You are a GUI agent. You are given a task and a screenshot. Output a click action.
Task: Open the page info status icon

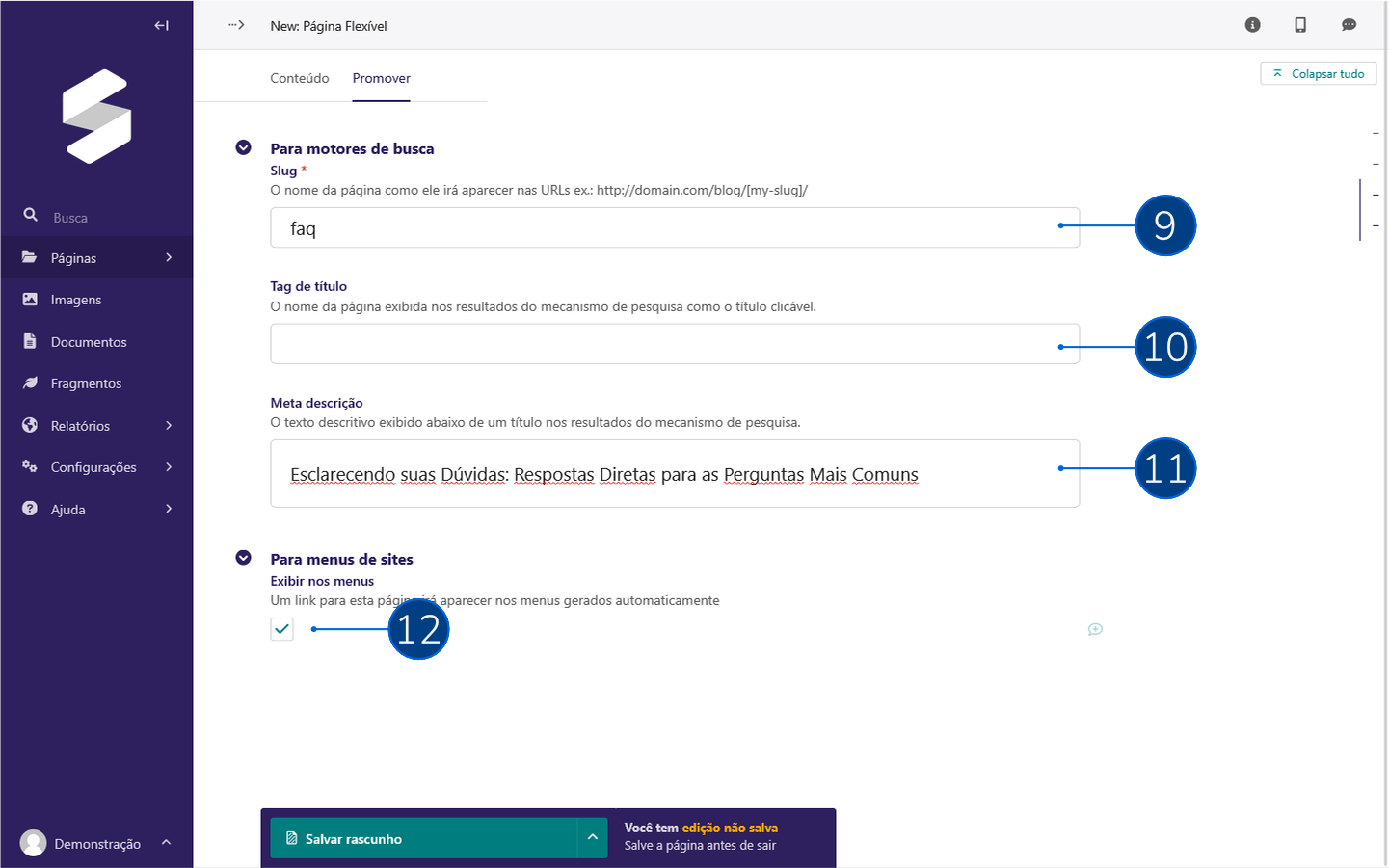1252,25
